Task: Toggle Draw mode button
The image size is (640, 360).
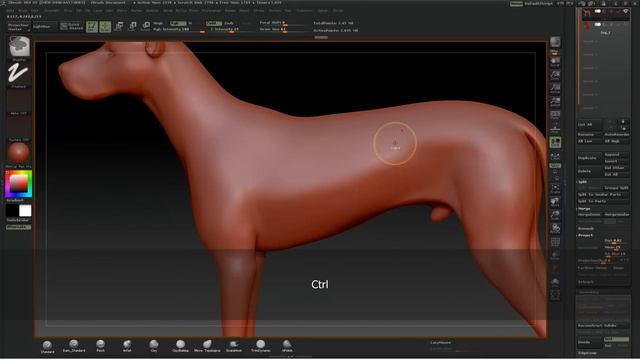Action: 105,27
